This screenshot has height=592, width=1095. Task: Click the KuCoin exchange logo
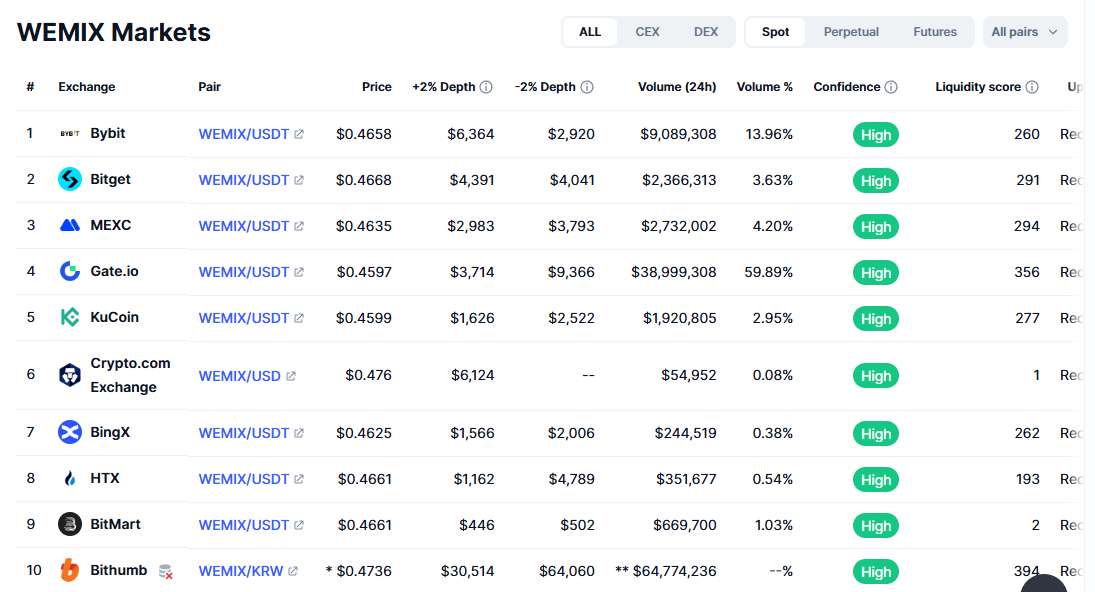[70, 317]
